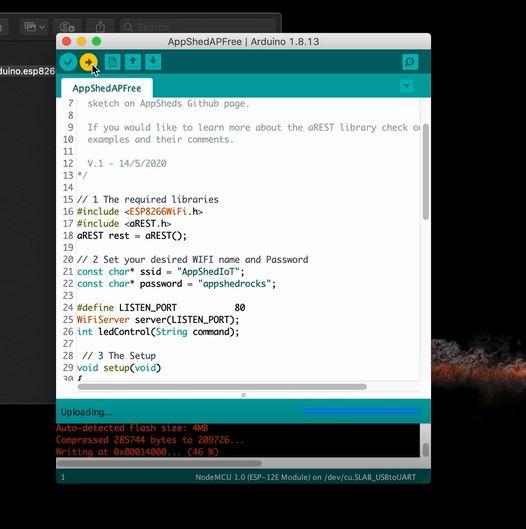Click the "V.1 - 14/5/2020" comment line
The height and width of the screenshot is (529, 526).
pos(127,164)
